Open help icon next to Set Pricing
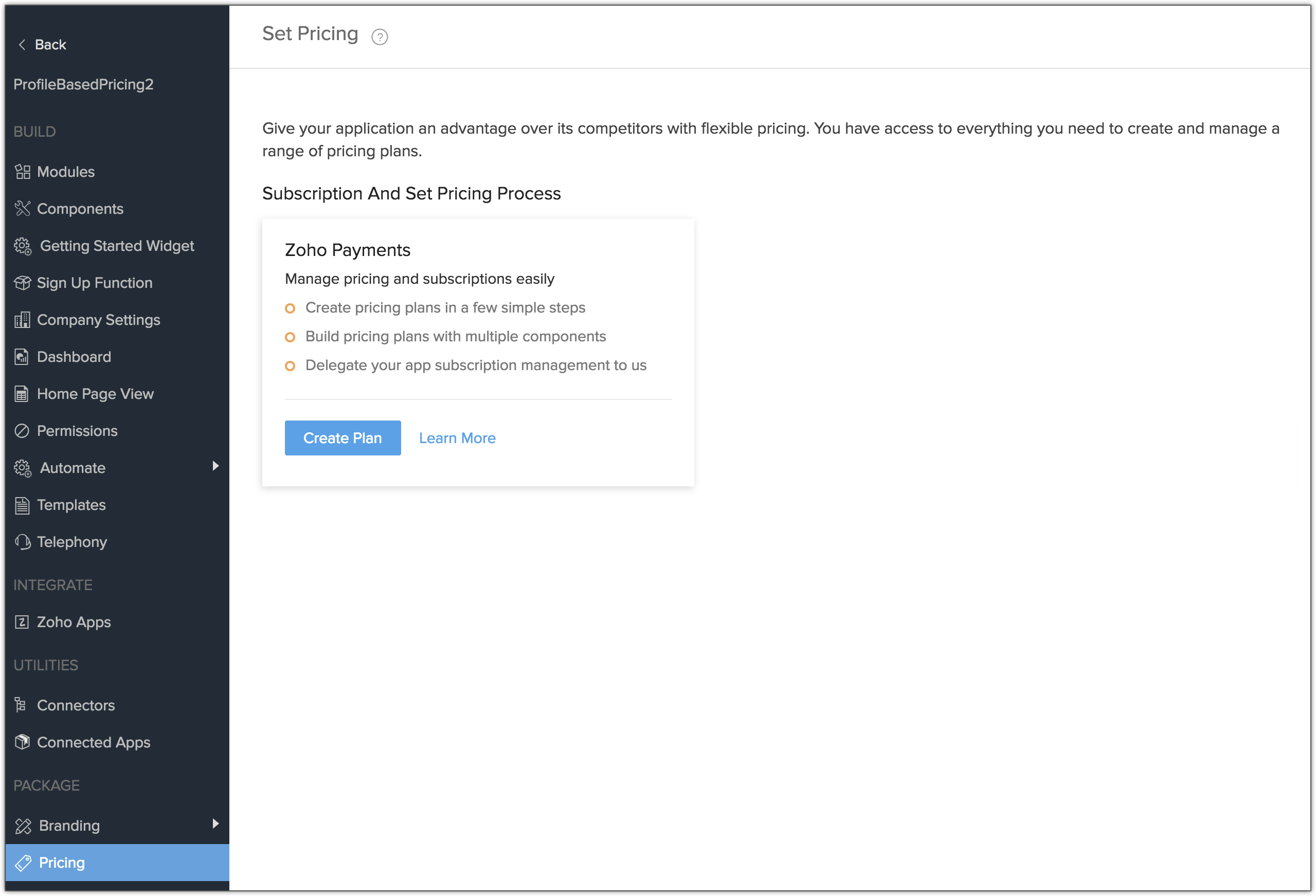The width and height of the screenshot is (1316, 896). 380,37
